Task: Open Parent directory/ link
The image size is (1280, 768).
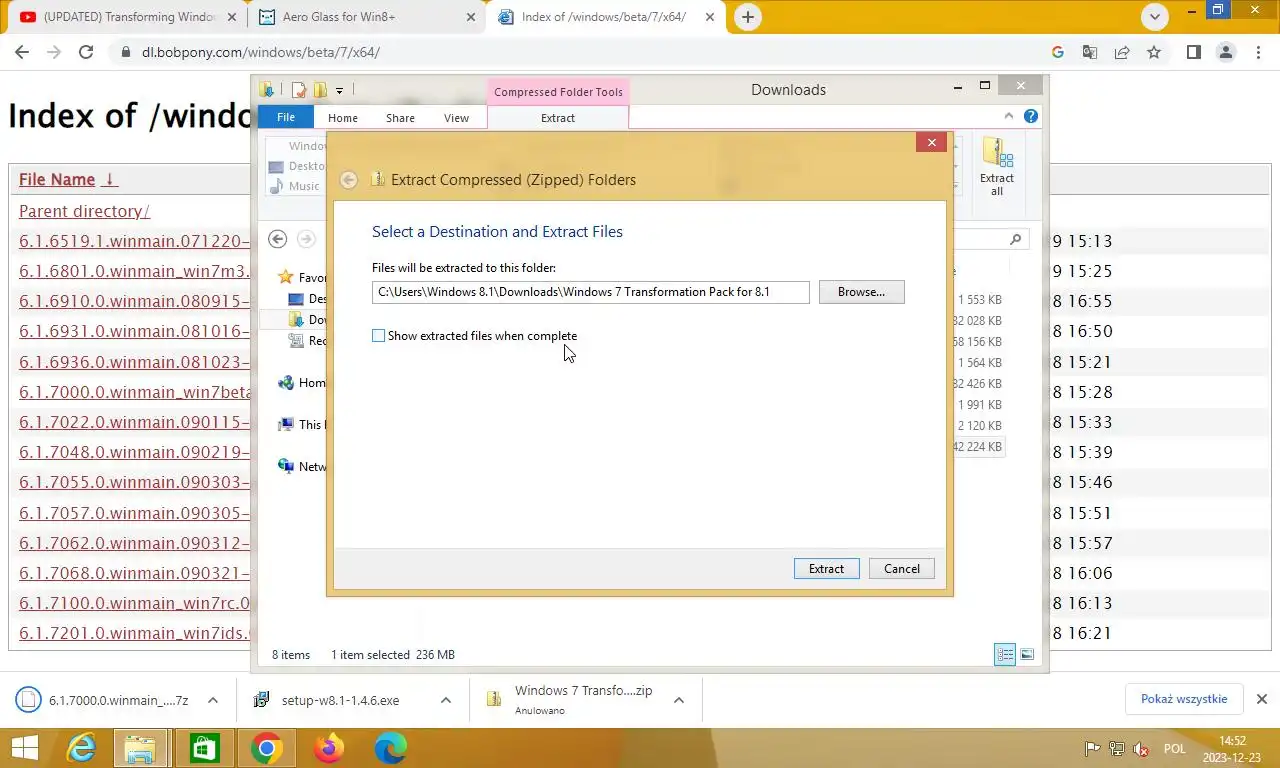Action: 84,211
